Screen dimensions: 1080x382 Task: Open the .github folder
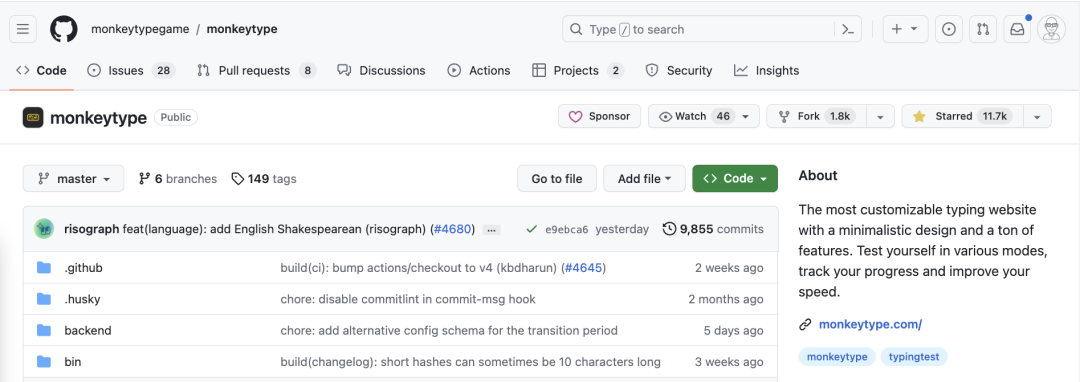[x=83, y=267]
